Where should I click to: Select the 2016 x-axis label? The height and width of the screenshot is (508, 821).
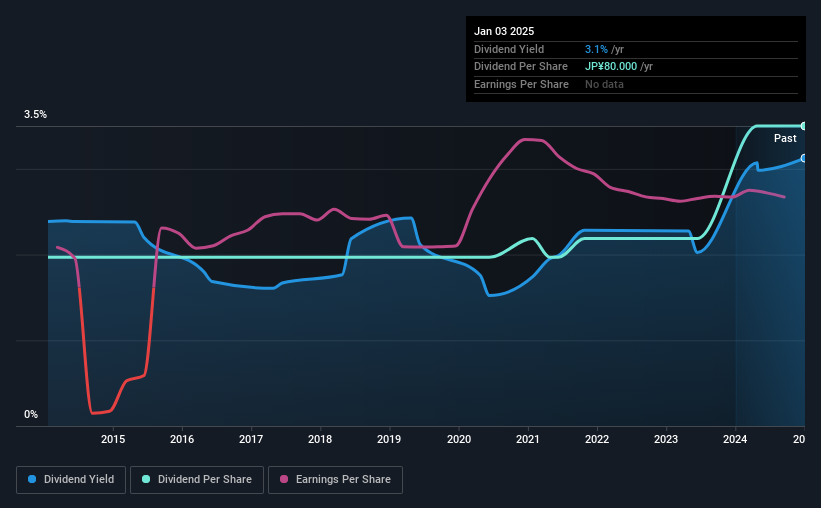coord(182,439)
